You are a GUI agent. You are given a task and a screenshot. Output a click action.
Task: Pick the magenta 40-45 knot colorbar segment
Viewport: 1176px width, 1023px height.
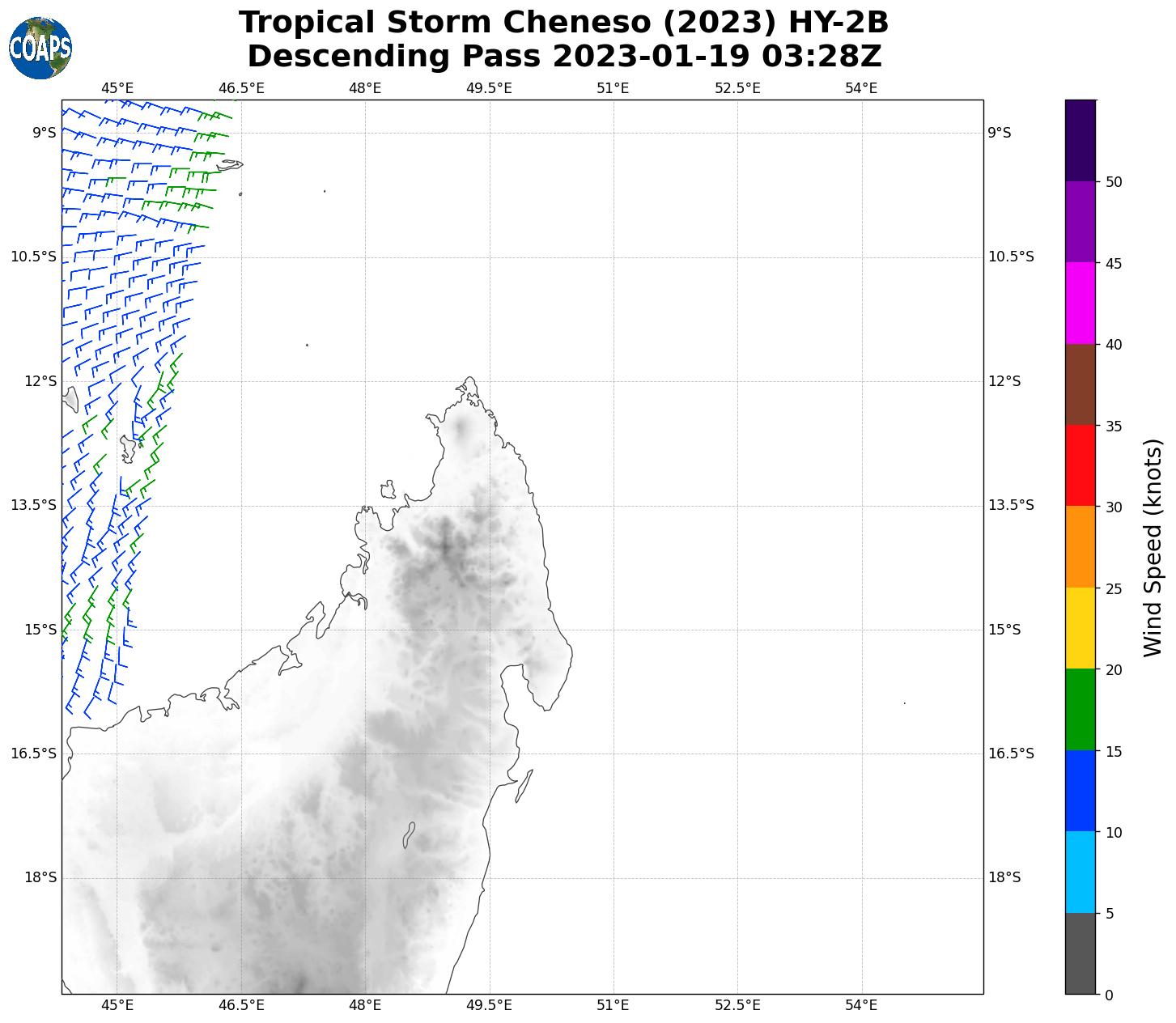[1080, 303]
